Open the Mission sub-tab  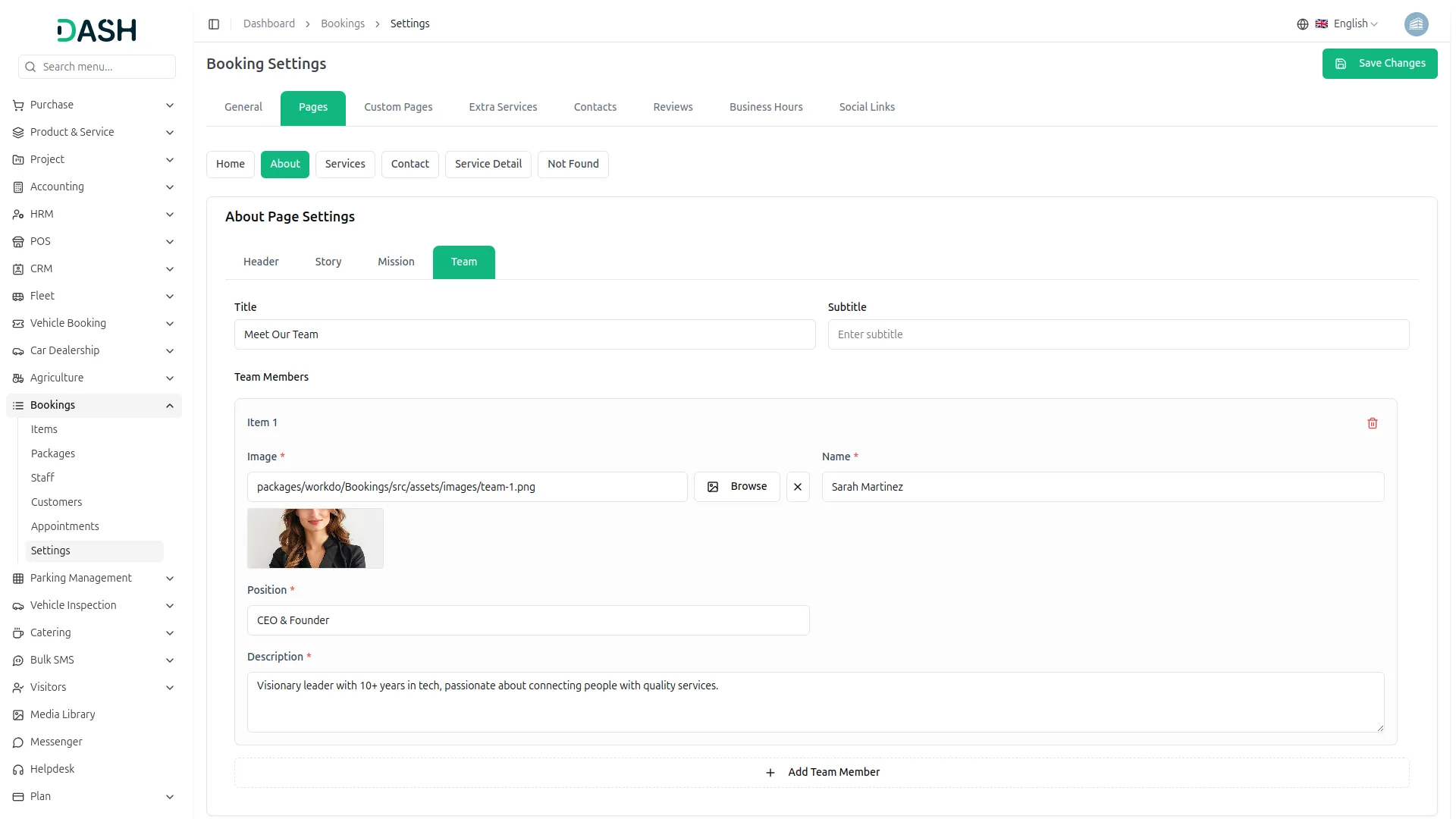pyautogui.click(x=396, y=262)
